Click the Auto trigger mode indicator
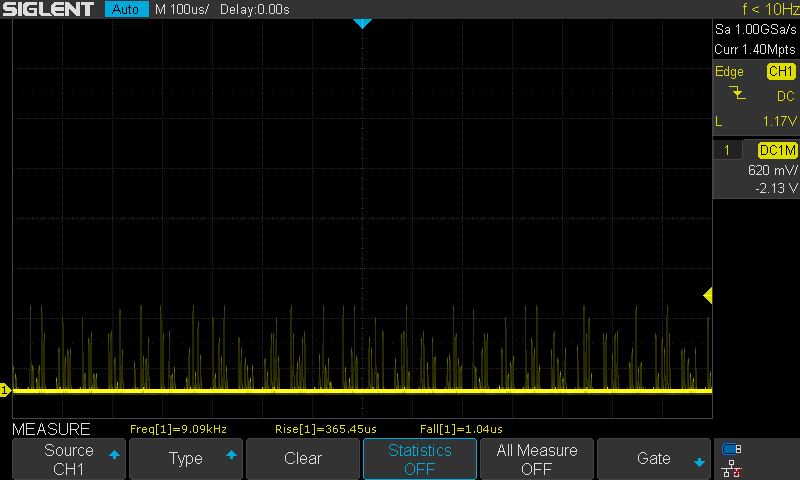This screenshot has width=800, height=480. pyautogui.click(x=126, y=9)
